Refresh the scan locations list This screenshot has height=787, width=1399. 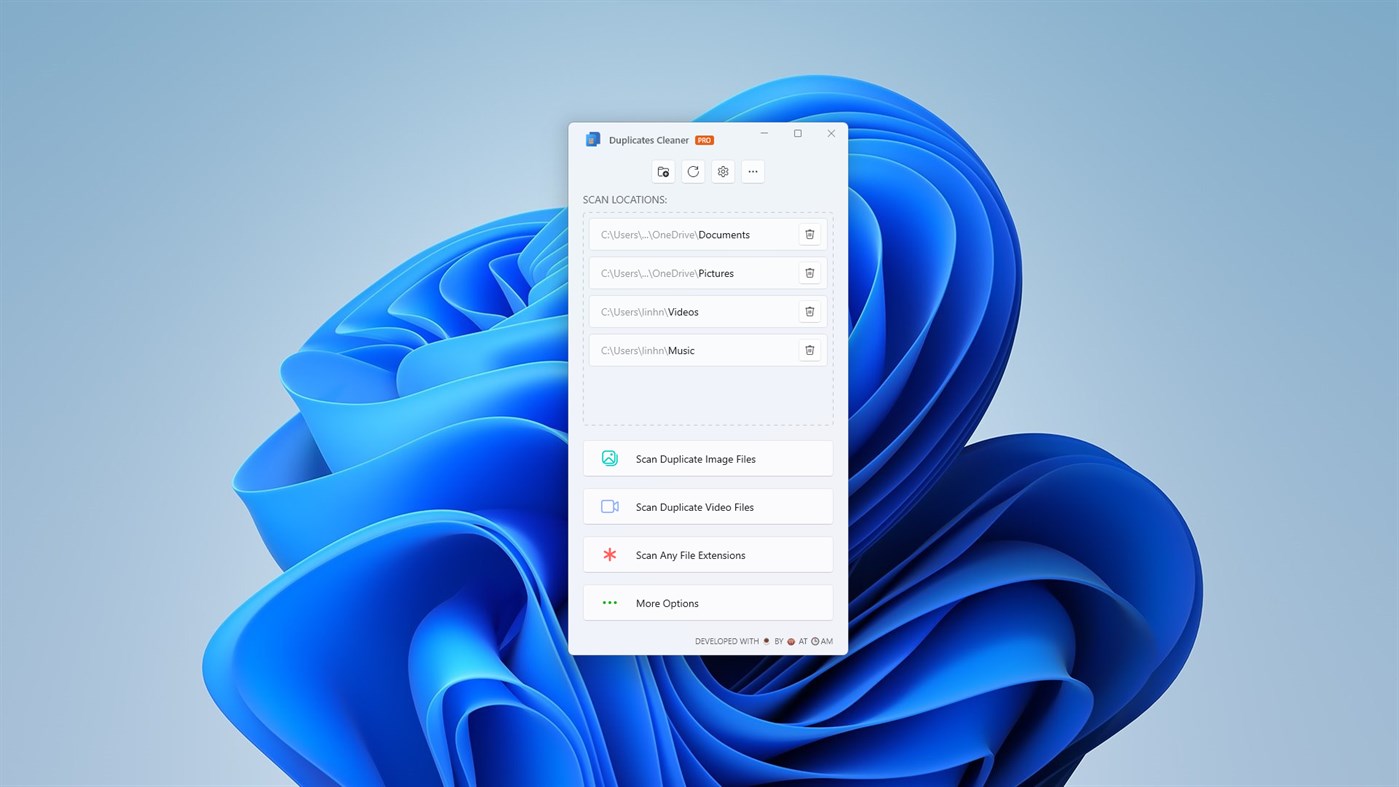(x=693, y=171)
